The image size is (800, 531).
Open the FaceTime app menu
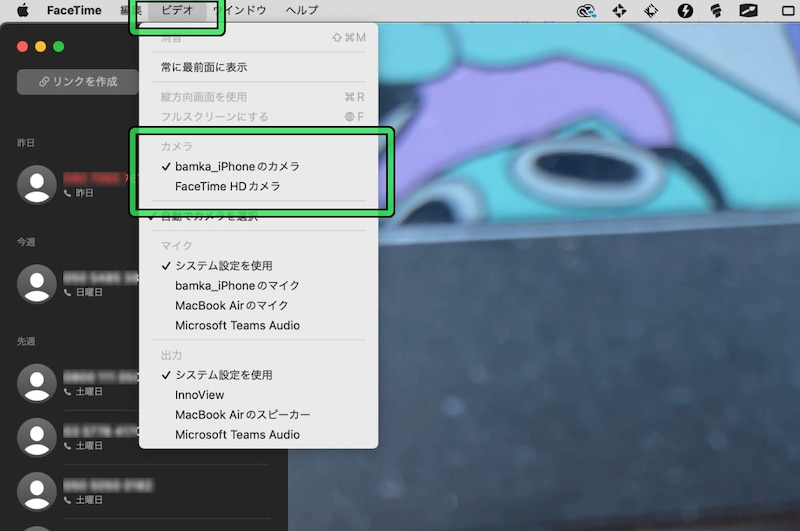[x=74, y=10]
